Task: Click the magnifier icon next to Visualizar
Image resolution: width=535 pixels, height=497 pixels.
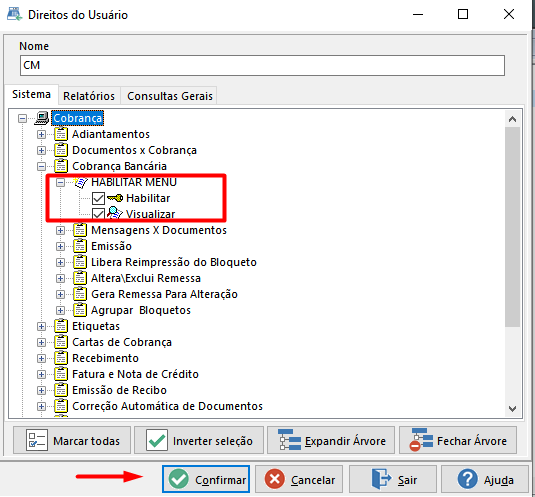Action: [x=115, y=213]
